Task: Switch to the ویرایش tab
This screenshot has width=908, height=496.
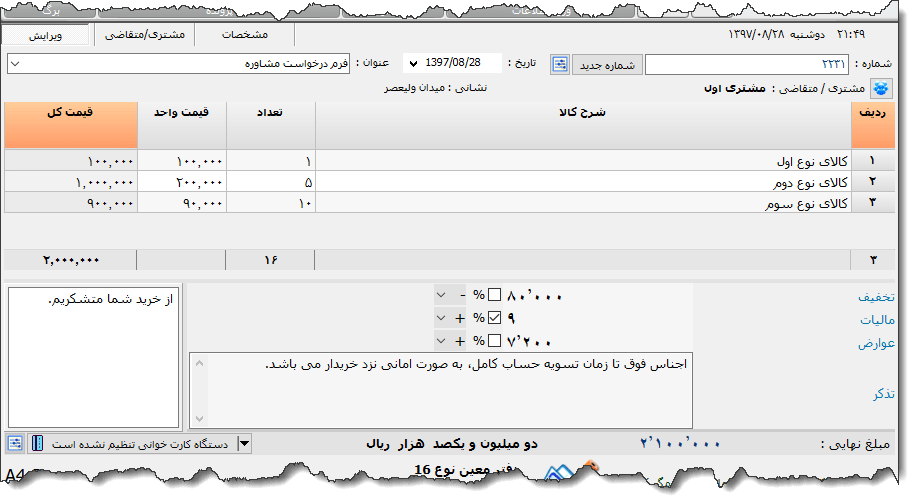Action: click(45, 35)
